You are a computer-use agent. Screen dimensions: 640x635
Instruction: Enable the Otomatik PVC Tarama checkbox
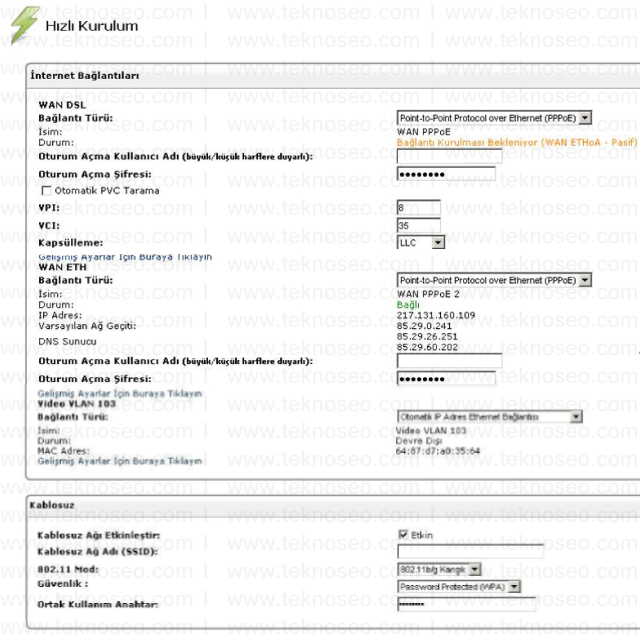click(x=47, y=191)
